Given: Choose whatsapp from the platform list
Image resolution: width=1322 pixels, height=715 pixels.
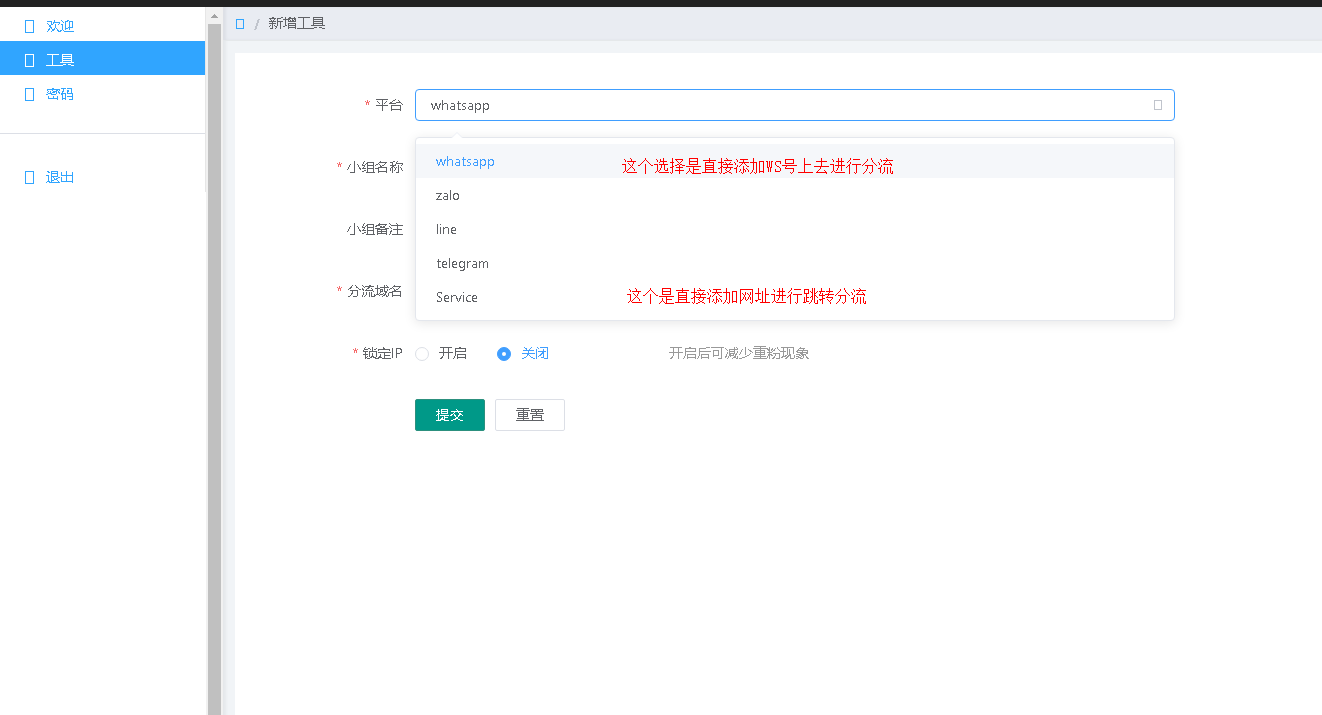Looking at the screenshot, I should coord(794,161).
